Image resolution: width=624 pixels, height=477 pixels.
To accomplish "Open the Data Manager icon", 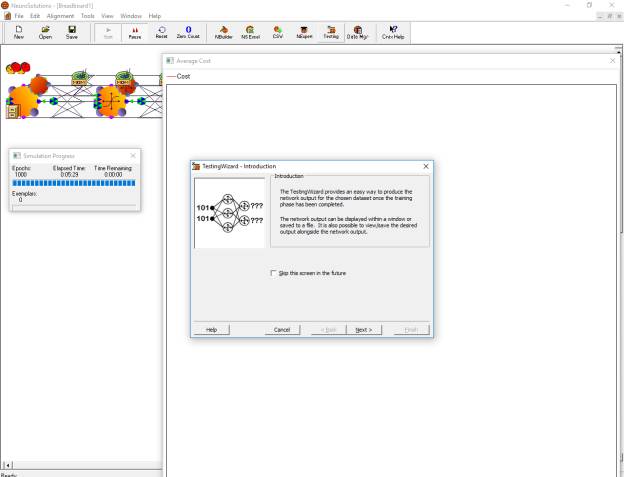I will pyautogui.click(x=357, y=32).
